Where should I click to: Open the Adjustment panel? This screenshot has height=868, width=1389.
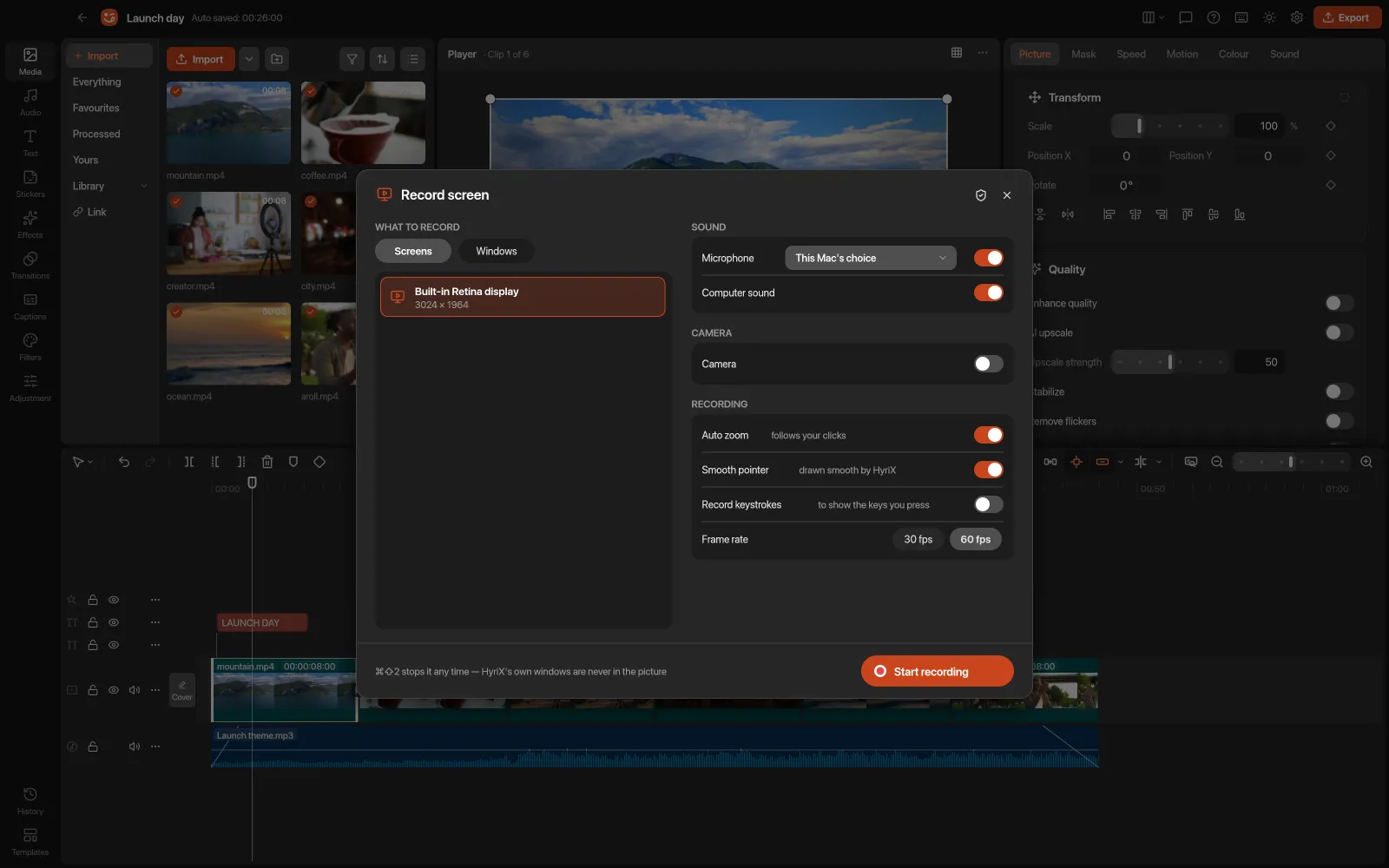30,388
